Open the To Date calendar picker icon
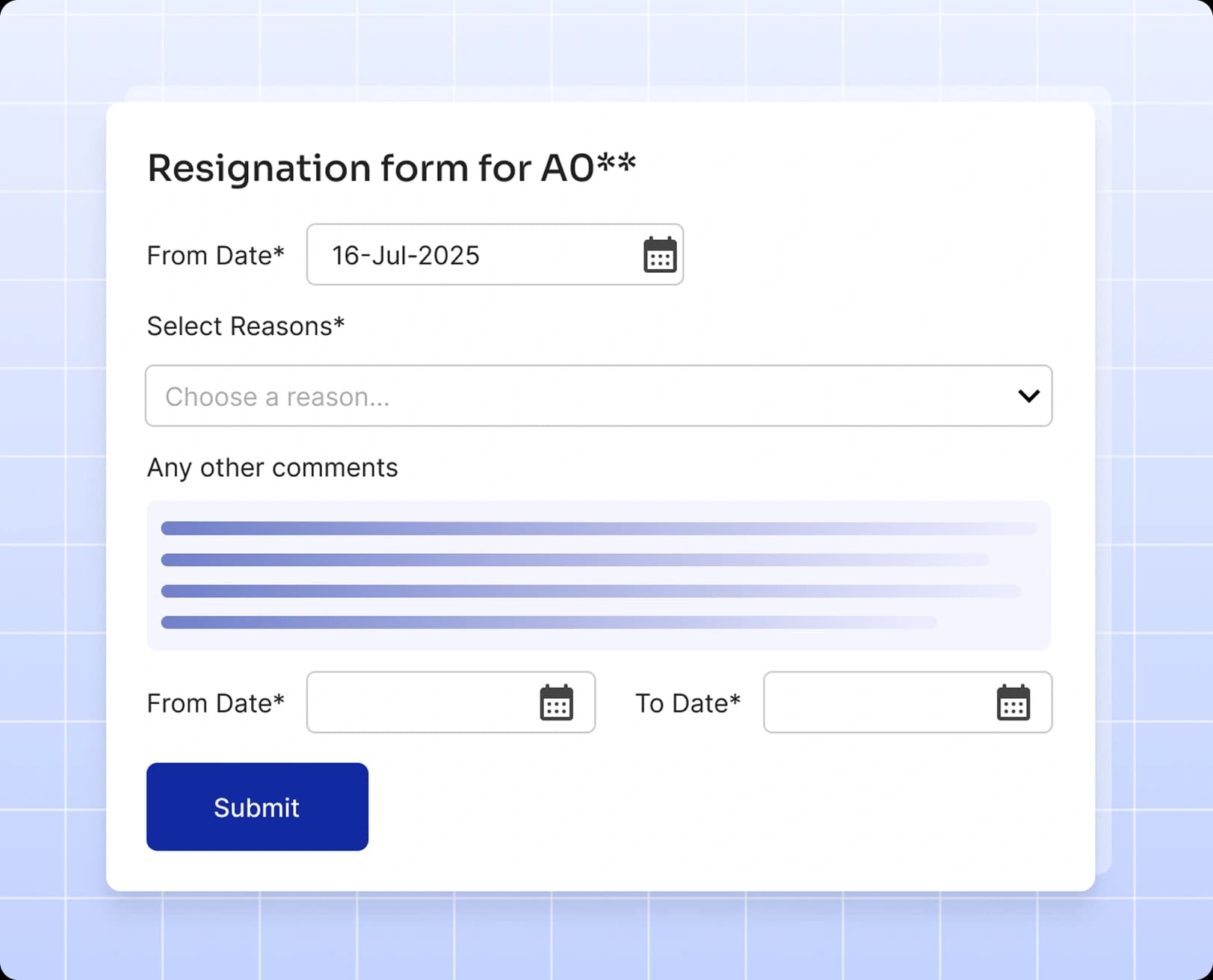Image resolution: width=1213 pixels, height=980 pixels. 1013,703
